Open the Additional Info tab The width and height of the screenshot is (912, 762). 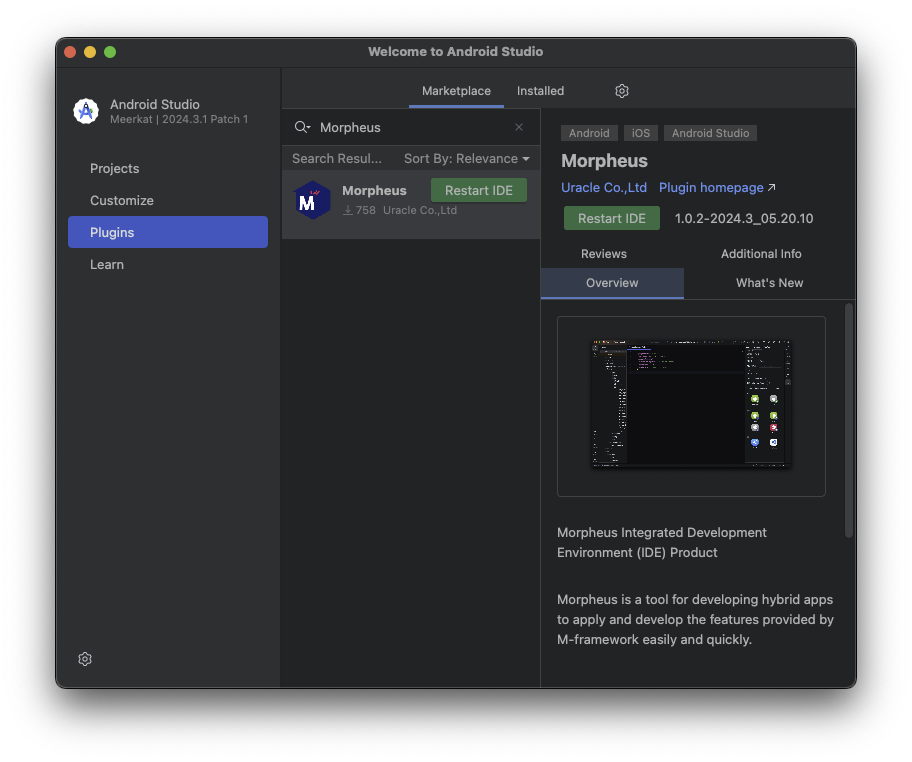[x=761, y=254]
